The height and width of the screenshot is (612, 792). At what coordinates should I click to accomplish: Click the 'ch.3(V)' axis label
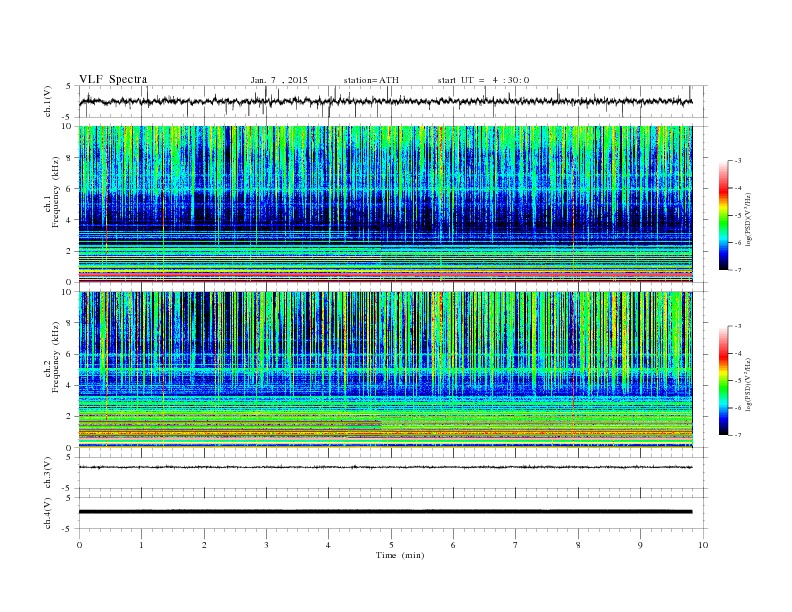(x=48, y=472)
